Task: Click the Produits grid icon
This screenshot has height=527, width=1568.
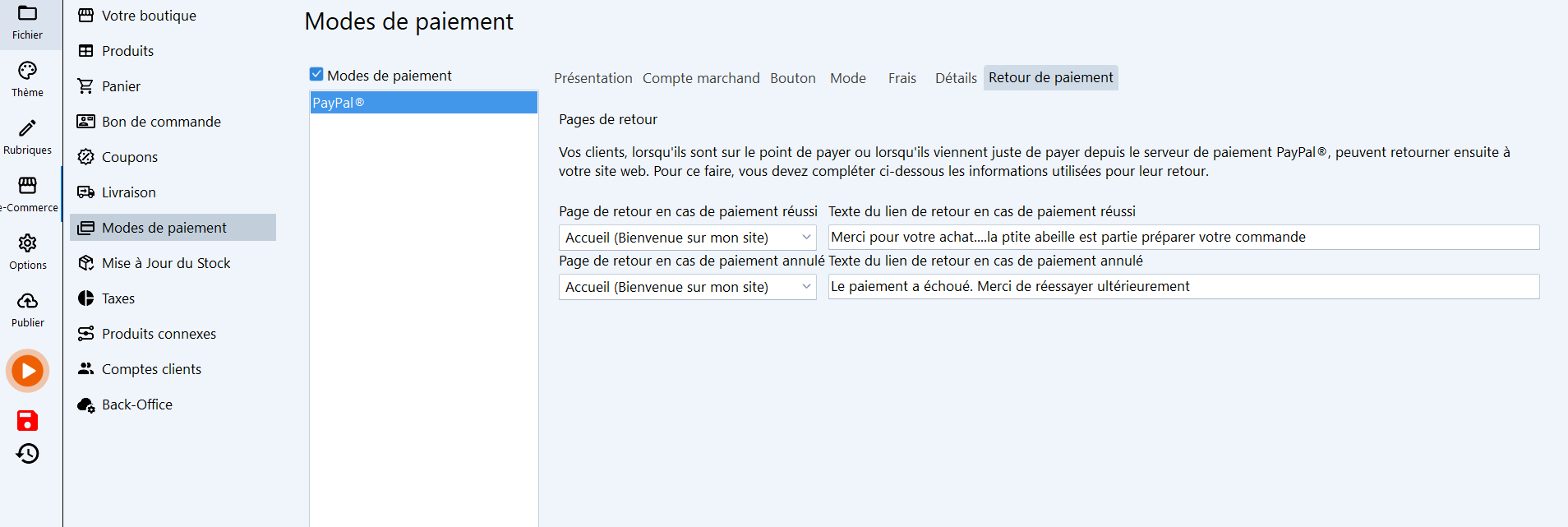Action: click(x=85, y=51)
